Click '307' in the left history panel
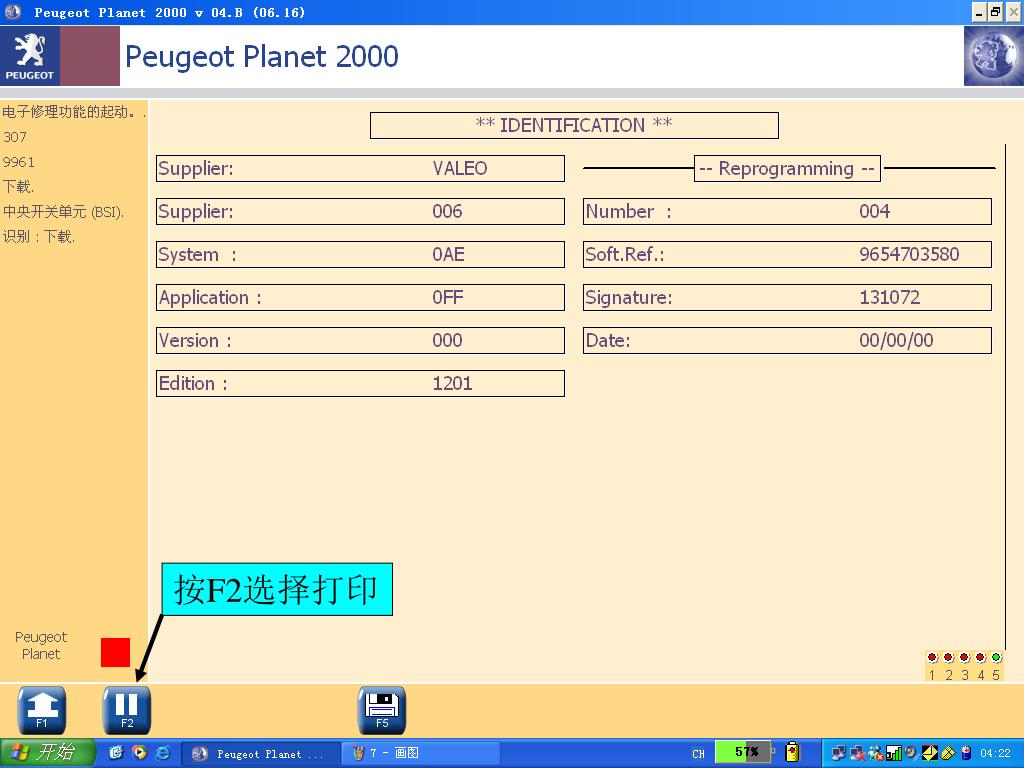This screenshot has height=768, width=1024. [x=15, y=137]
